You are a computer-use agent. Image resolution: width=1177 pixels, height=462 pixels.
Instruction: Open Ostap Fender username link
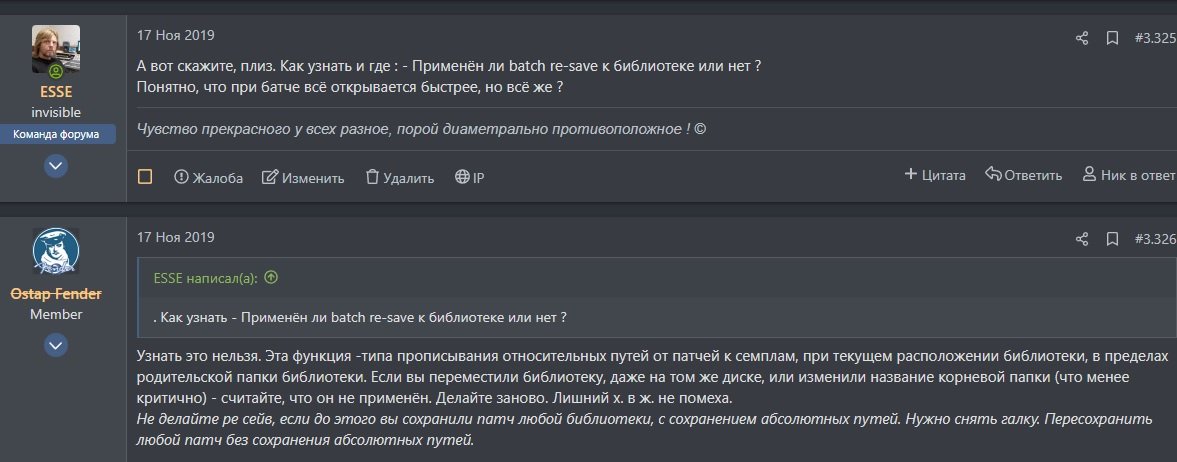pyautogui.click(x=56, y=294)
